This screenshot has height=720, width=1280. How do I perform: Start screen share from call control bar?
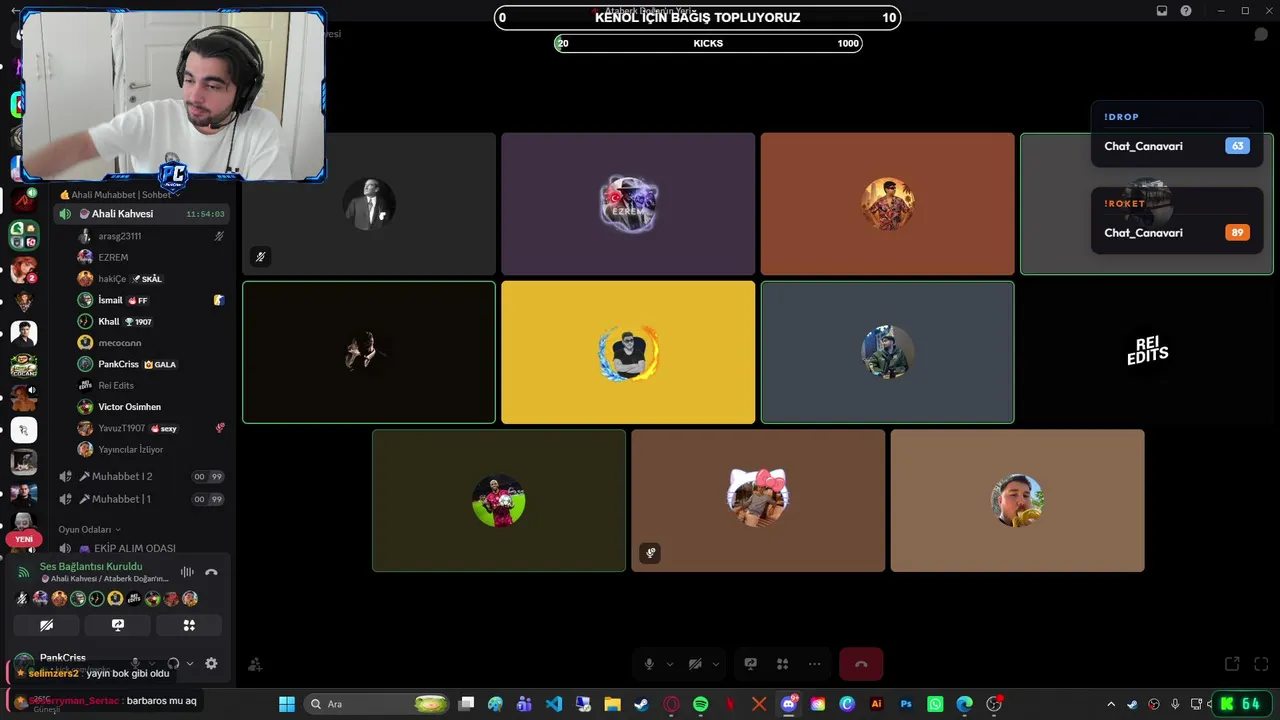[x=751, y=664]
